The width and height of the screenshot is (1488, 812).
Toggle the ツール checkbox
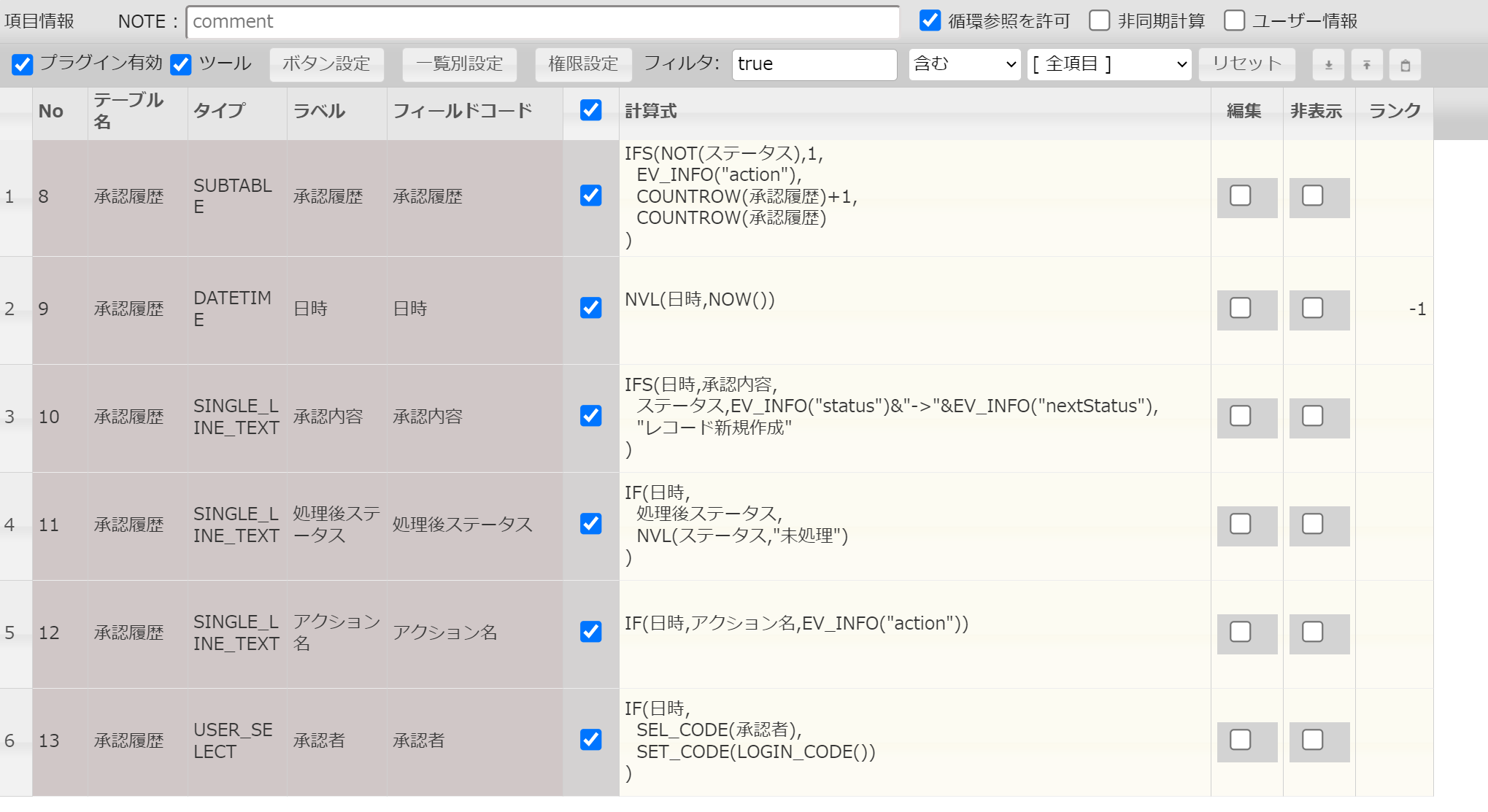(181, 64)
